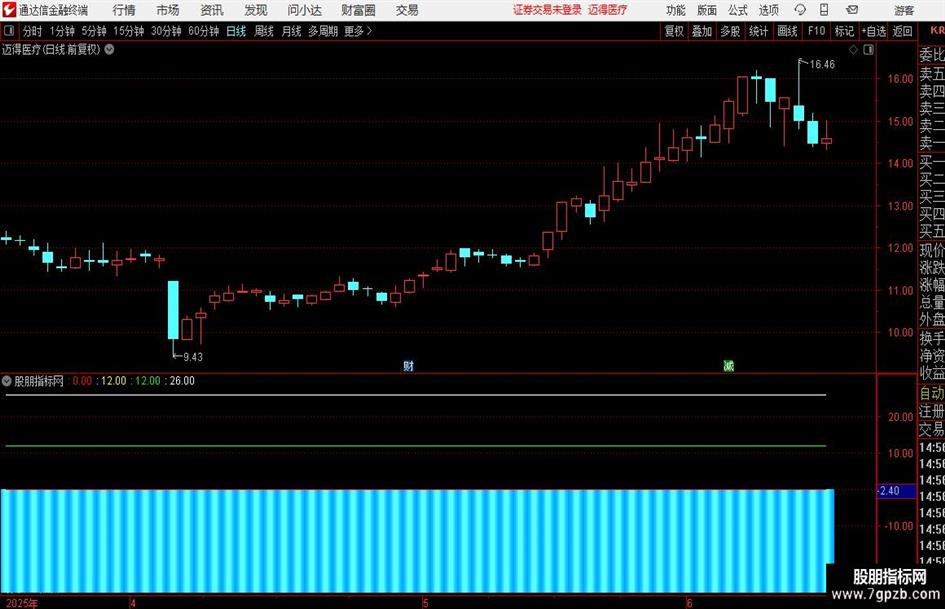Open F10 company info

point(816,31)
